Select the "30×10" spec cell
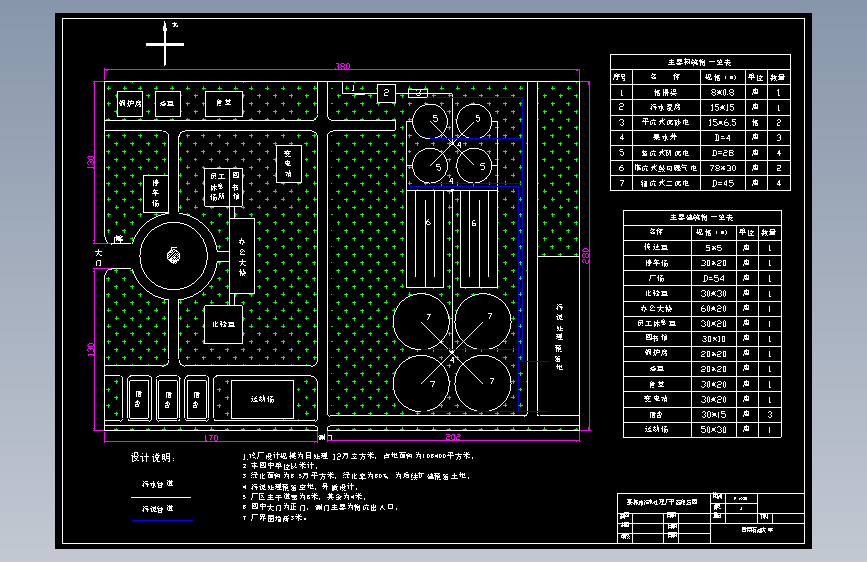This screenshot has height=562, width=867. coord(713,339)
